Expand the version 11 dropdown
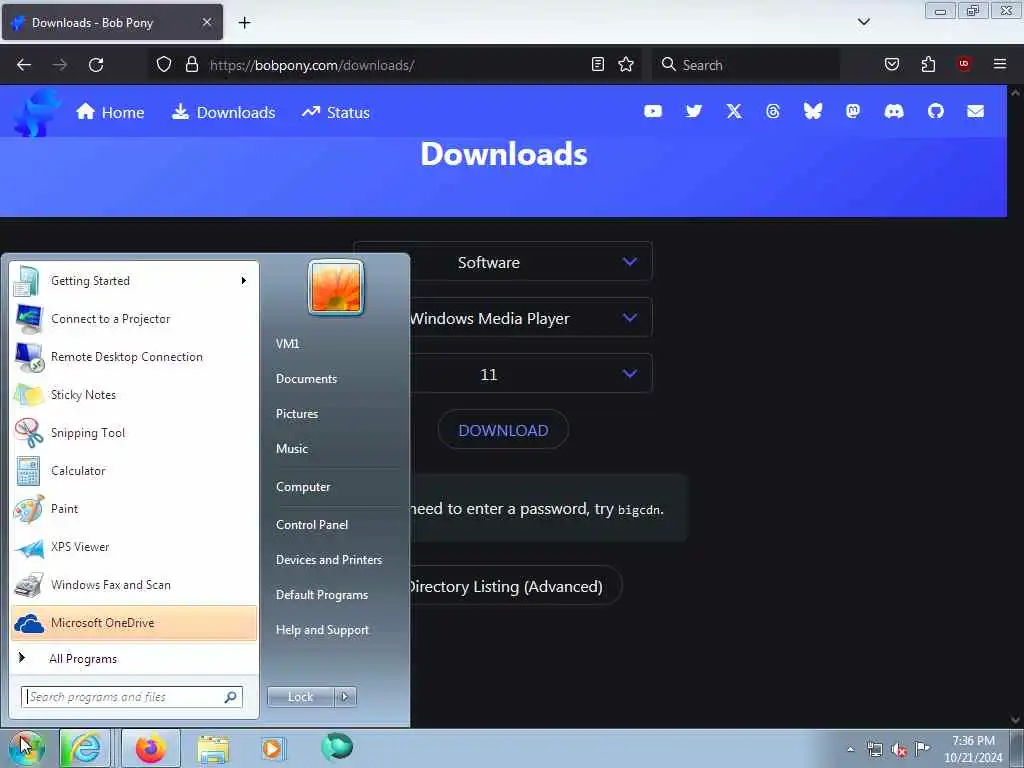 (x=503, y=374)
